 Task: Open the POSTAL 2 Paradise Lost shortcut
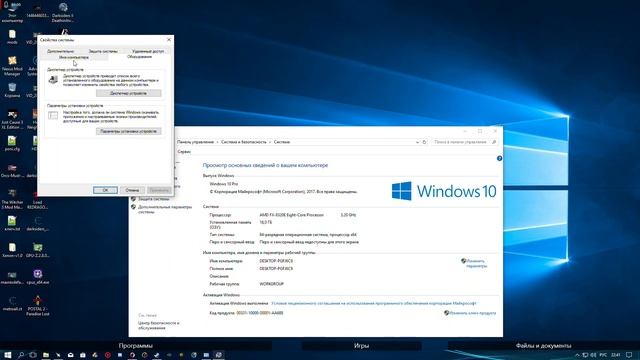[38, 306]
